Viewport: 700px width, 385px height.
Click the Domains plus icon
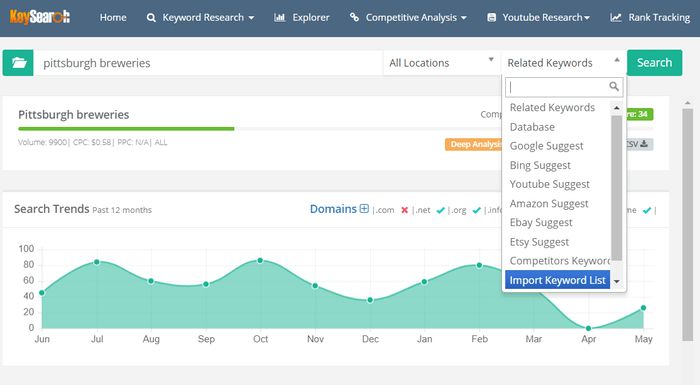[x=364, y=209]
